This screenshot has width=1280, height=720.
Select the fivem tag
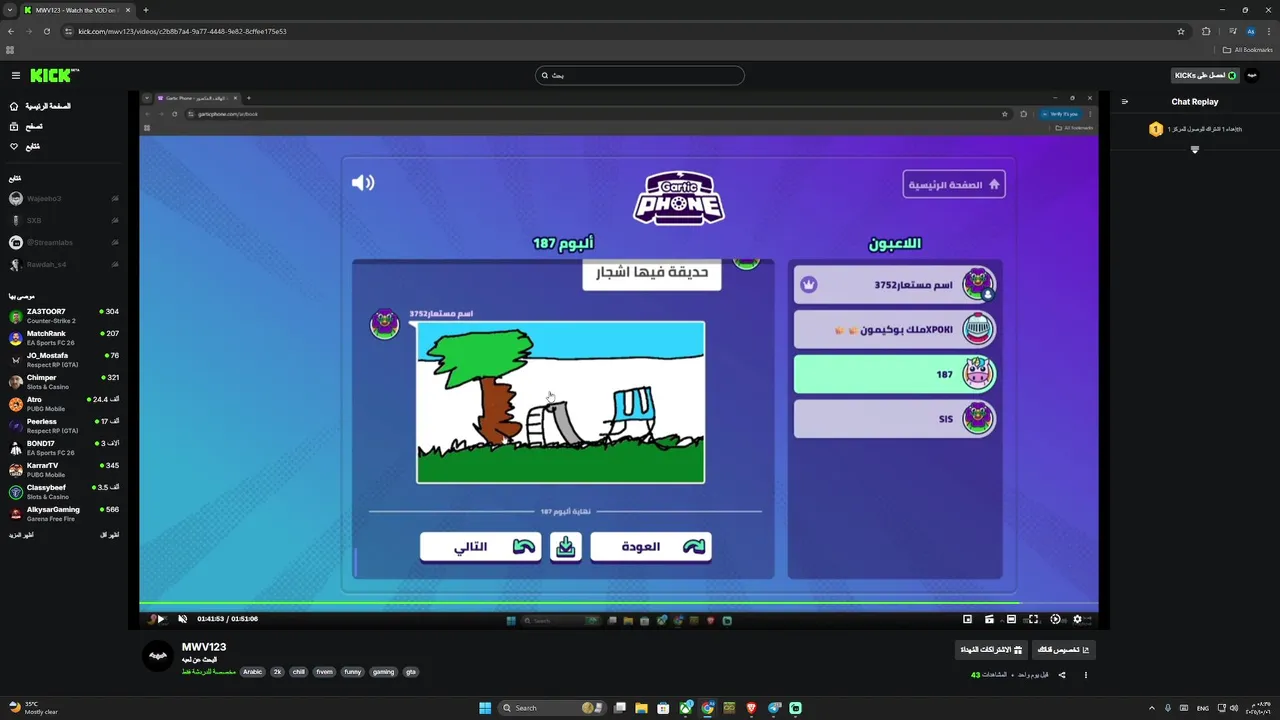click(324, 672)
